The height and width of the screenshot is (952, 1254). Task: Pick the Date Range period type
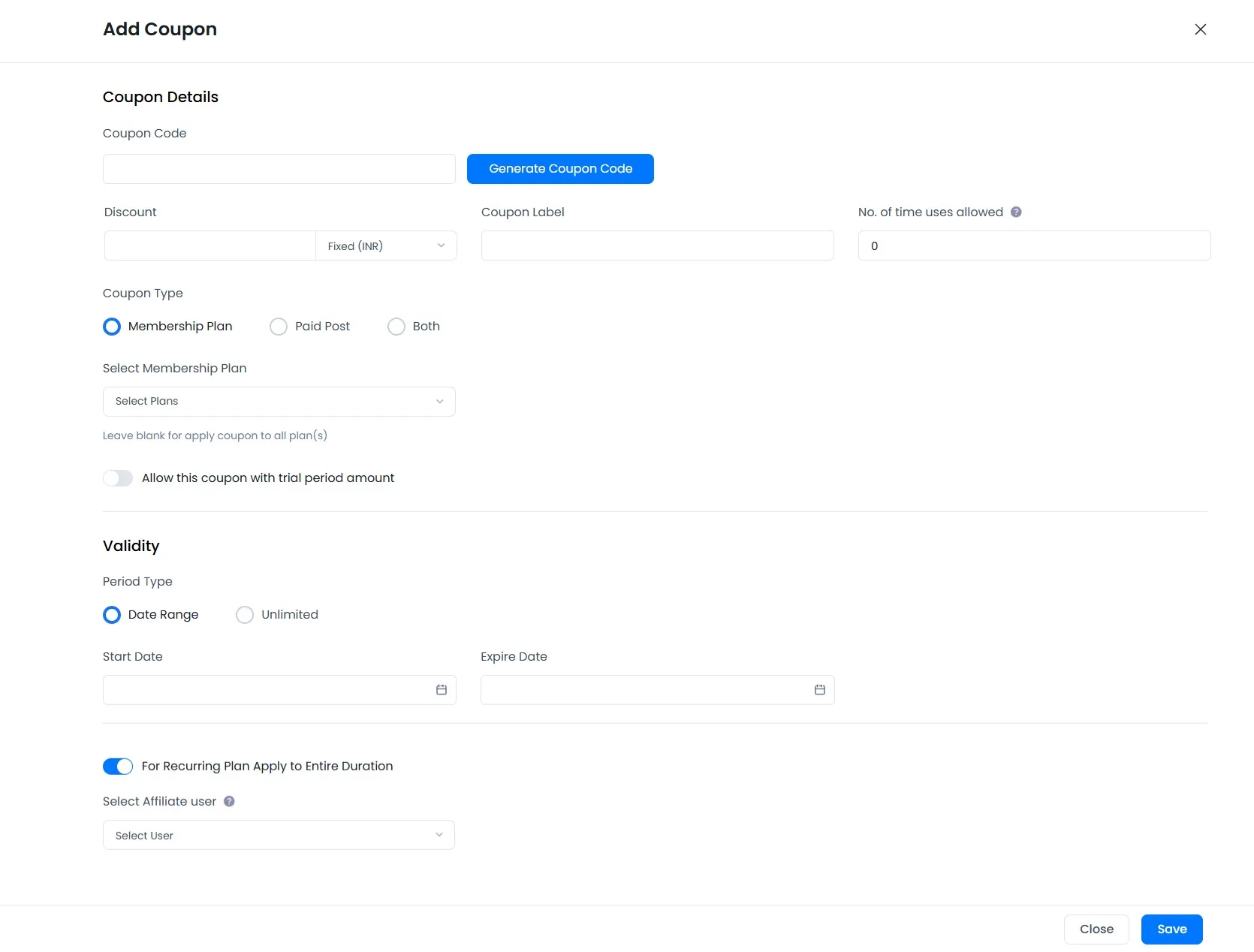(x=112, y=615)
